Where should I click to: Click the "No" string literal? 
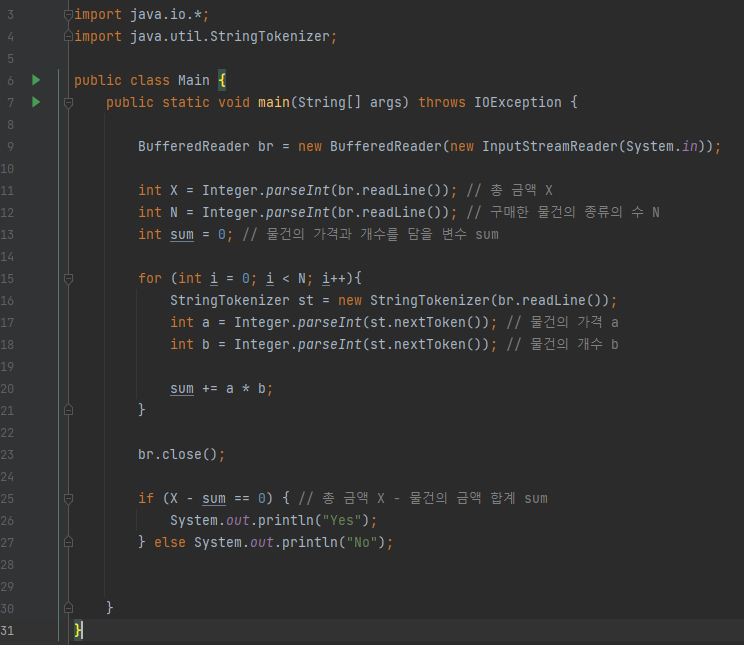362,542
